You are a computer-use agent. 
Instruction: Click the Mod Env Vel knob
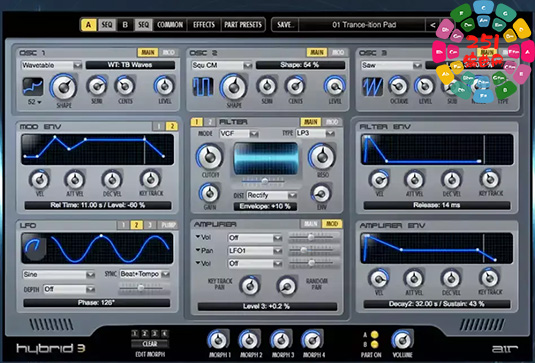[x=40, y=179]
